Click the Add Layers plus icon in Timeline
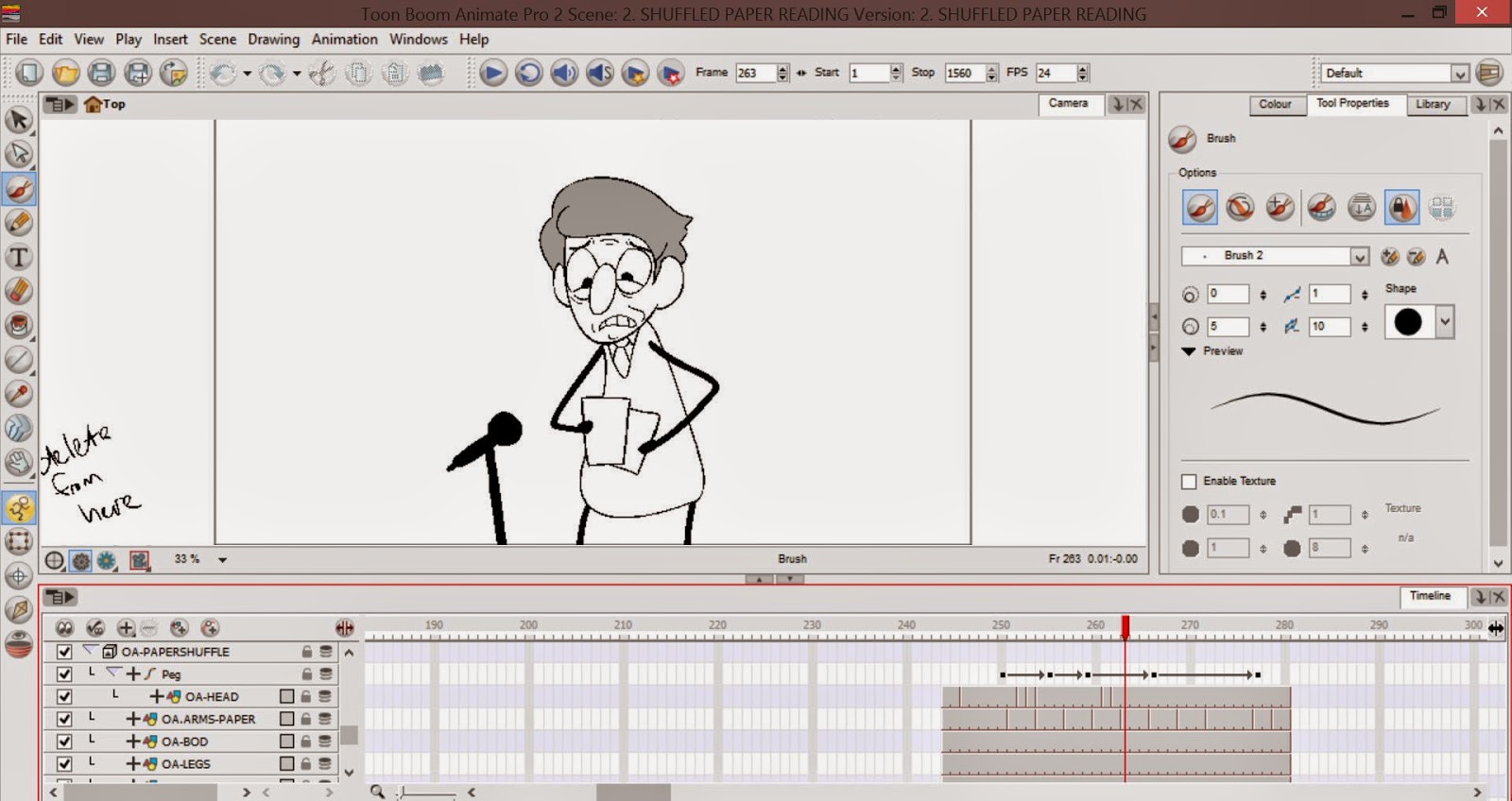This screenshot has width=1512, height=801. point(126,628)
